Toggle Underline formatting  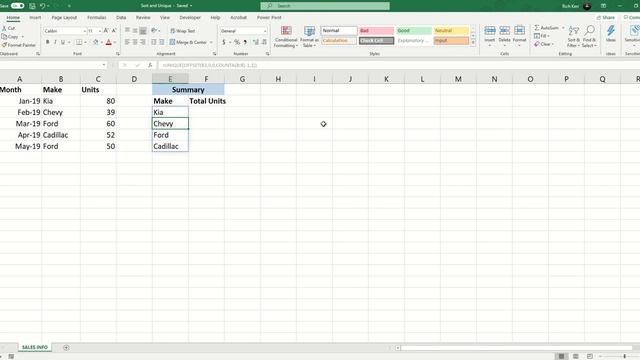63,42
